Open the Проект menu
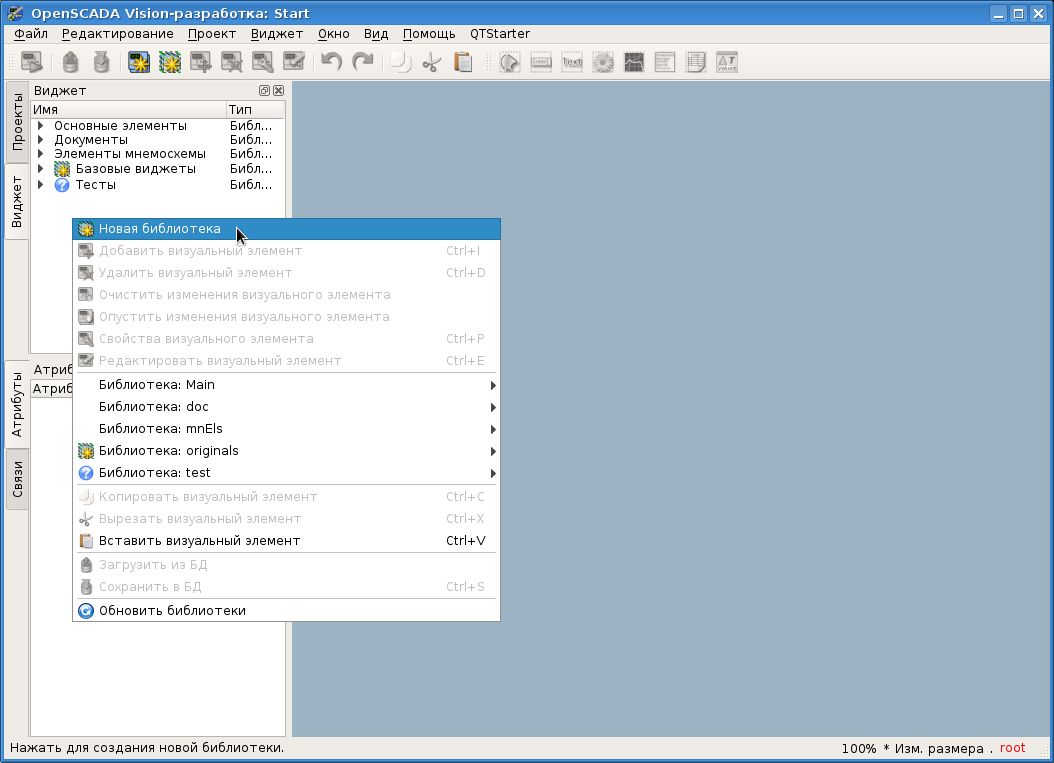The height and width of the screenshot is (763, 1054). point(212,34)
